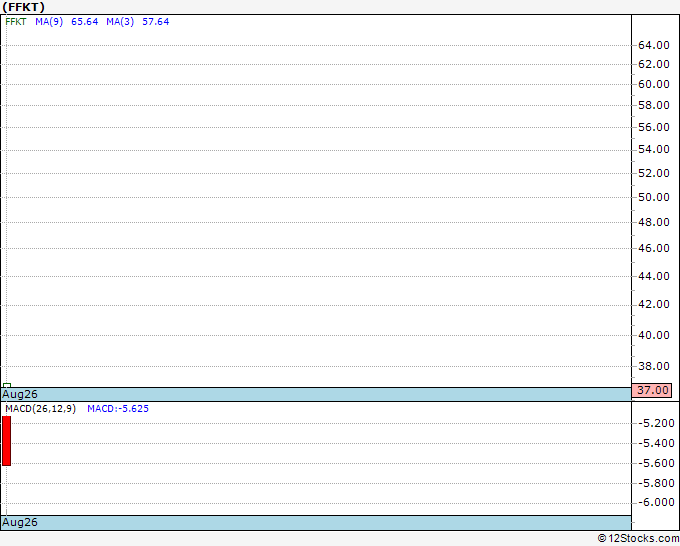The height and width of the screenshot is (546, 680).
Task: Click the 48.00 price axis label
Action: 654,222
